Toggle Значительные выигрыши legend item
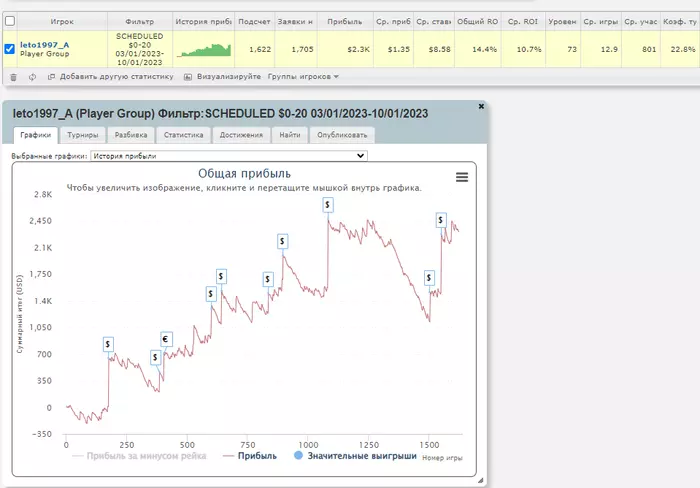Image resolution: width=700 pixels, height=488 pixels. coord(355,456)
